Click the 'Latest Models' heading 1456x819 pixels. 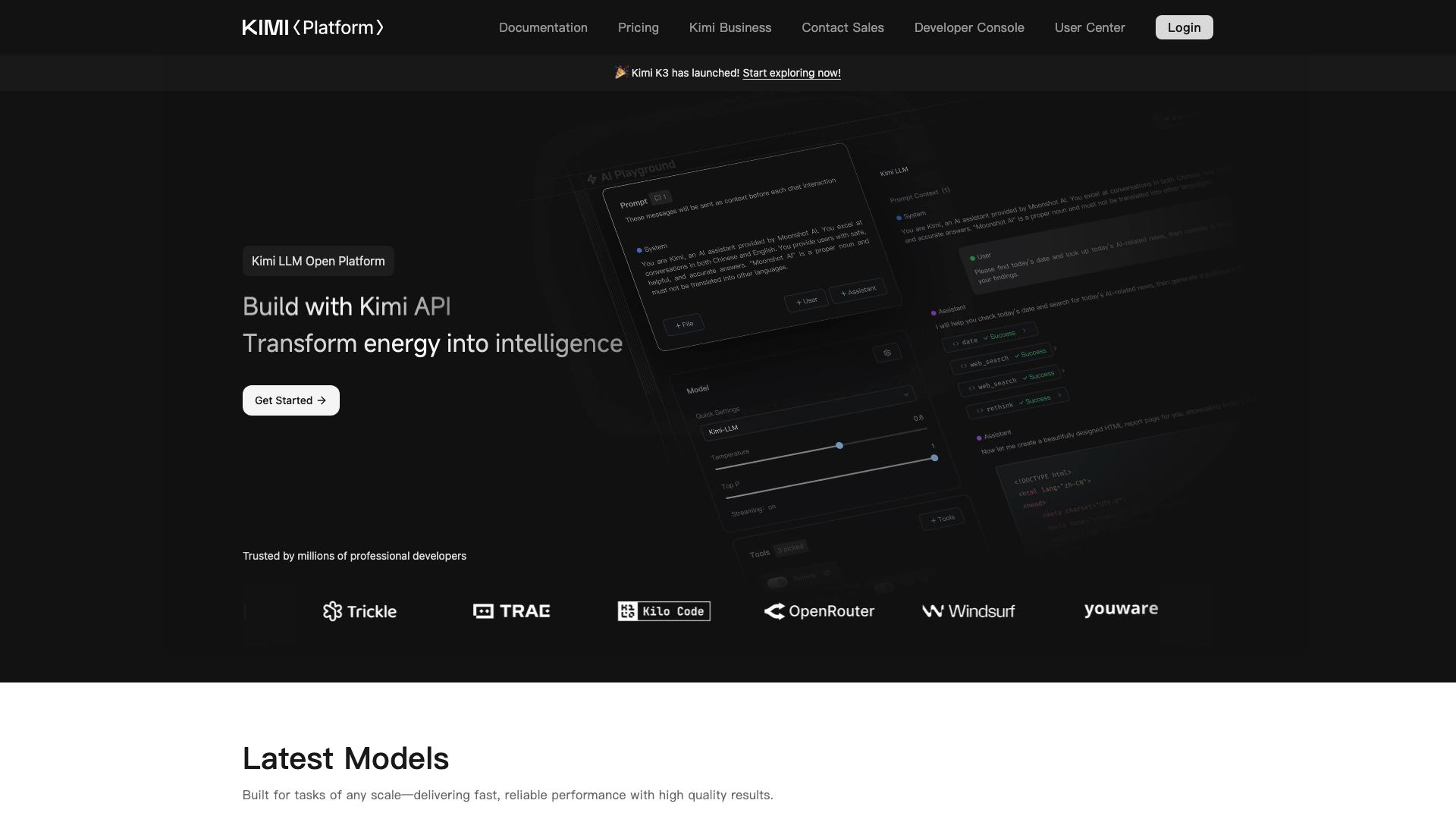pyautogui.click(x=346, y=758)
